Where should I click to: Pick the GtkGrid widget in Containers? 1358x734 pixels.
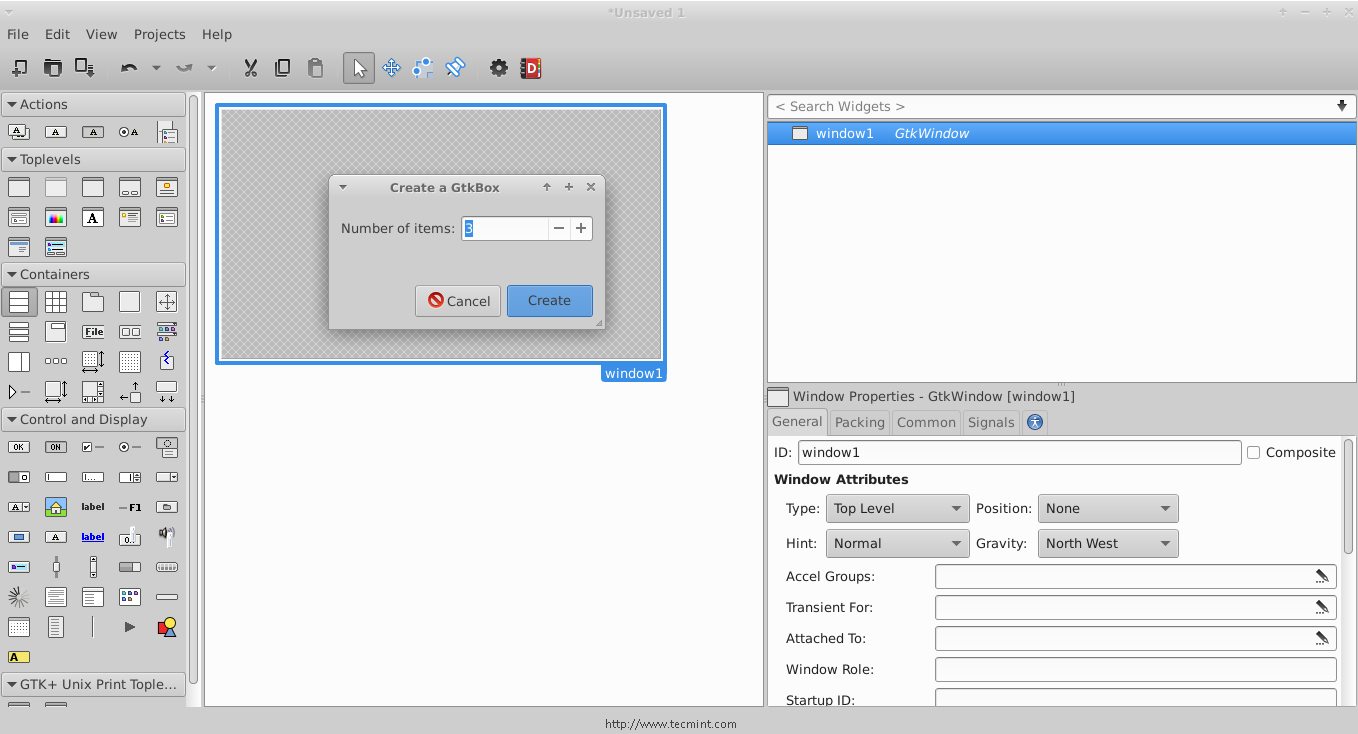click(x=56, y=302)
